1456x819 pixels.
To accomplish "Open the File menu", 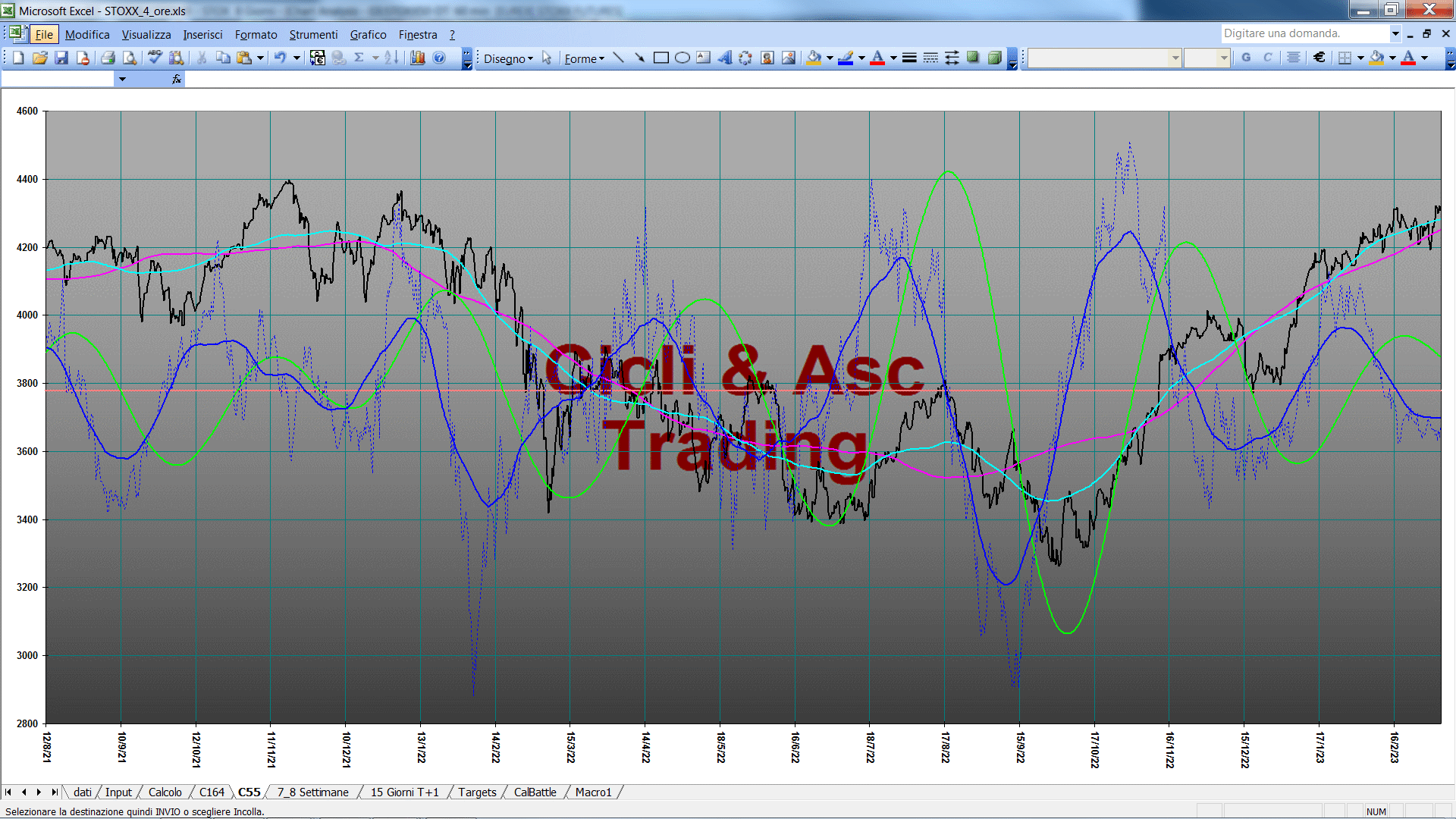I will point(44,34).
